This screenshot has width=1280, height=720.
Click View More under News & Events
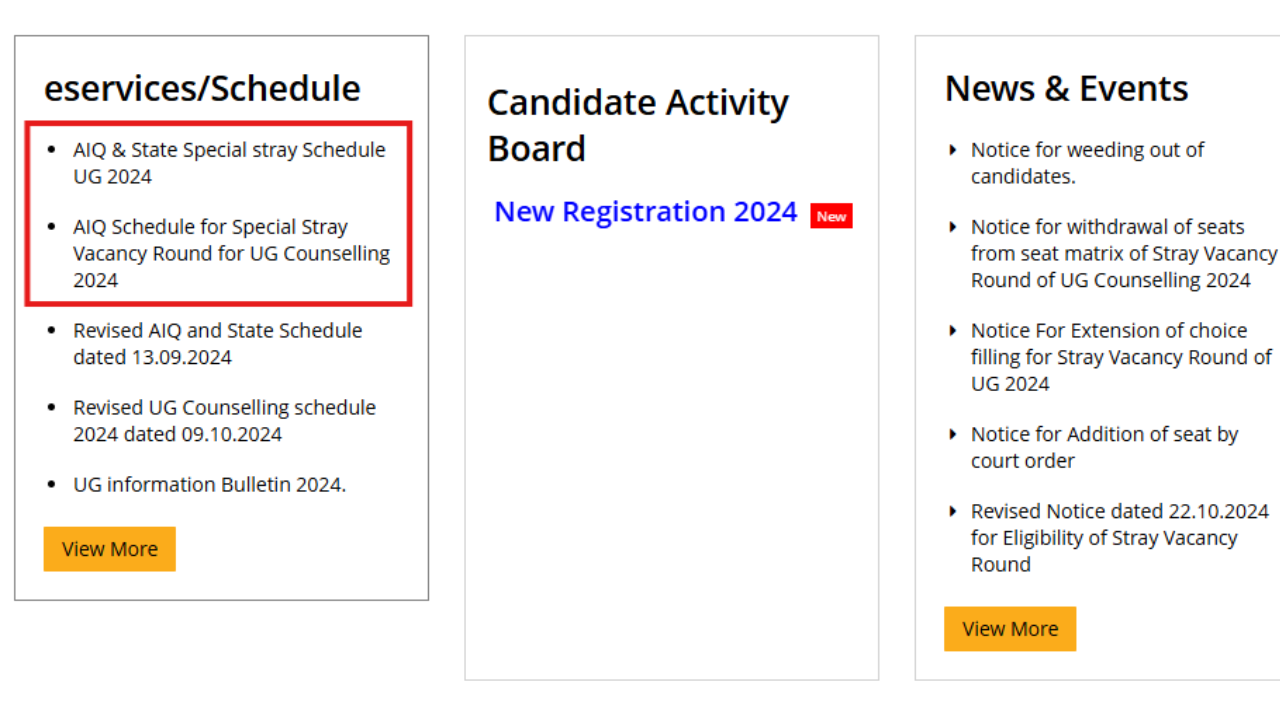pyautogui.click(x=1009, y=628)
